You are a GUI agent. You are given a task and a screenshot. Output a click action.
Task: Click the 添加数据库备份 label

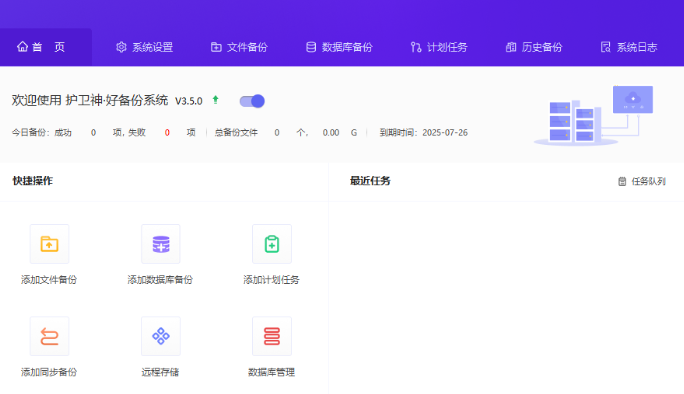pos(160,280)
